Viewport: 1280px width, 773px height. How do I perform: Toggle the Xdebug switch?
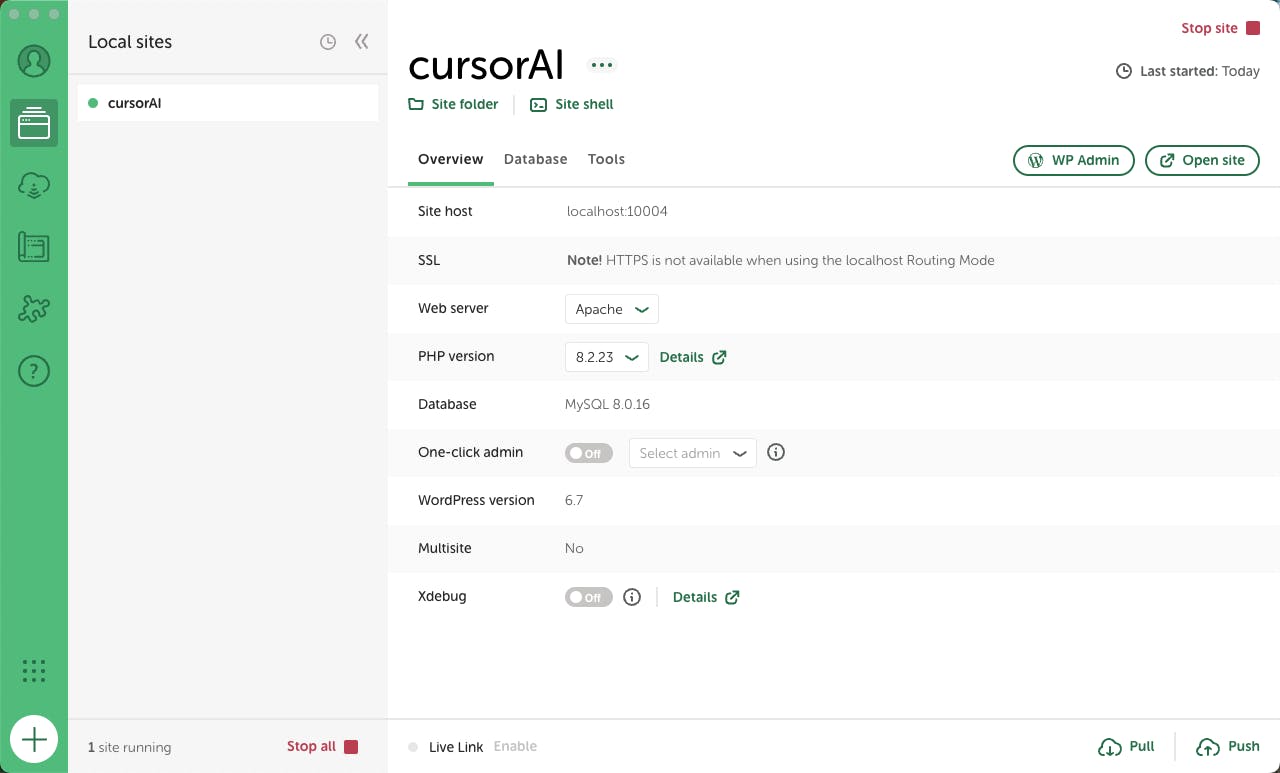pos(589,597)
